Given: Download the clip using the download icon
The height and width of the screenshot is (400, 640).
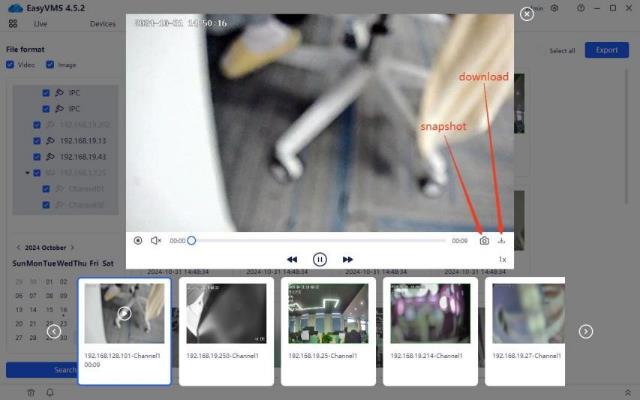Looking at the screenshot, I should tap(502, 240).
